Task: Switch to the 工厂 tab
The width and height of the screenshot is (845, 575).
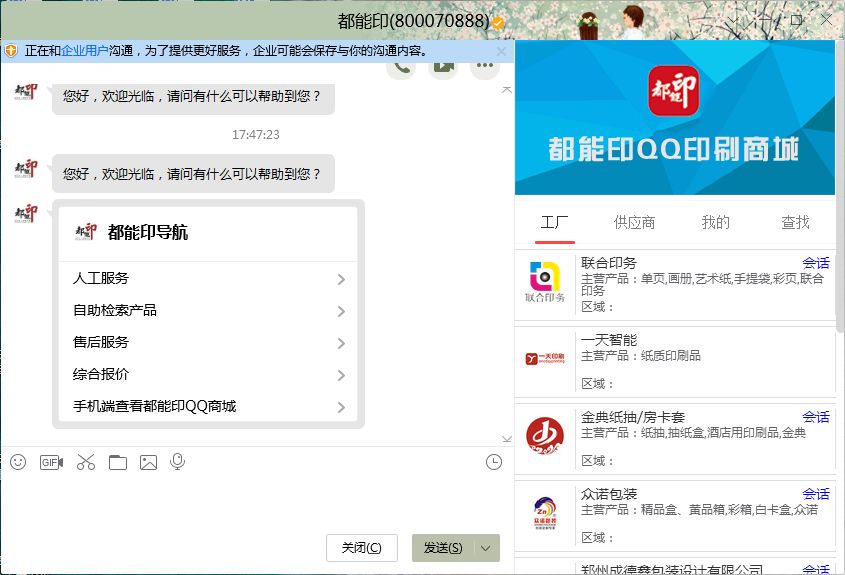Action: pyautogui.click(x=555, y=222)
